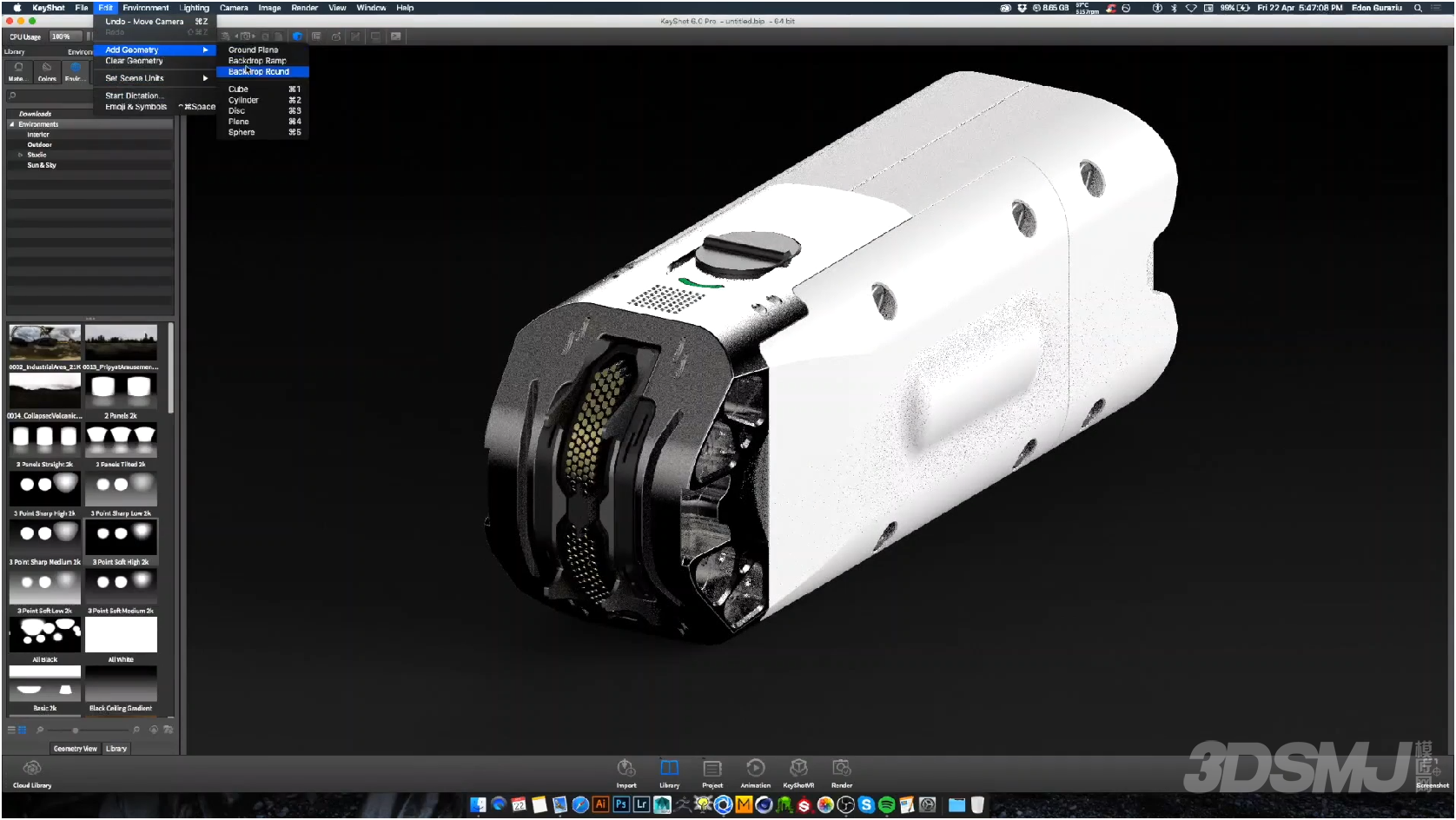The width and height of the screenshot is (1456, 820).
Task: Select the Environments library tab icon
Action: point(76,71)
